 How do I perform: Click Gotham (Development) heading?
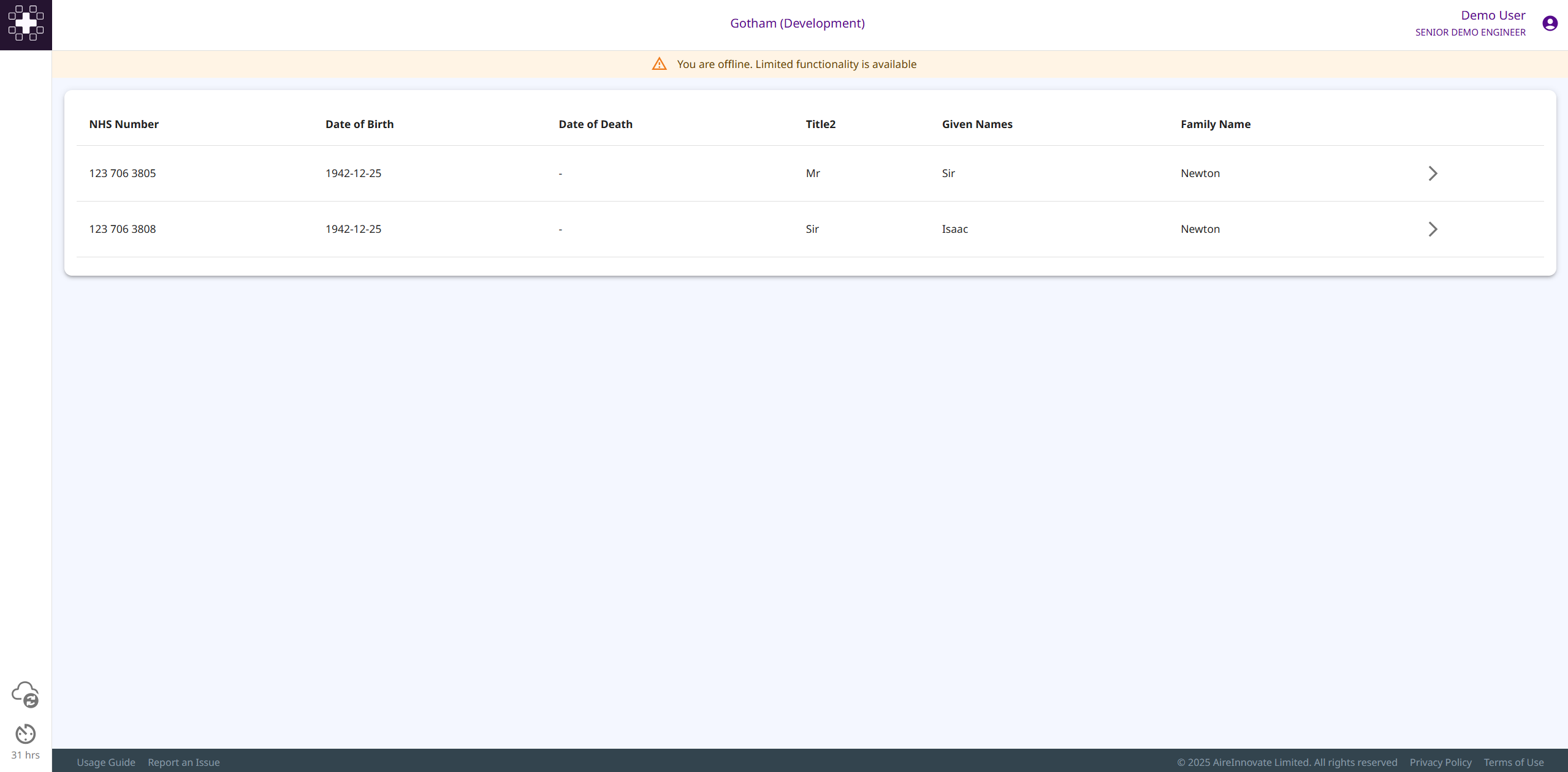pos(797,23)
